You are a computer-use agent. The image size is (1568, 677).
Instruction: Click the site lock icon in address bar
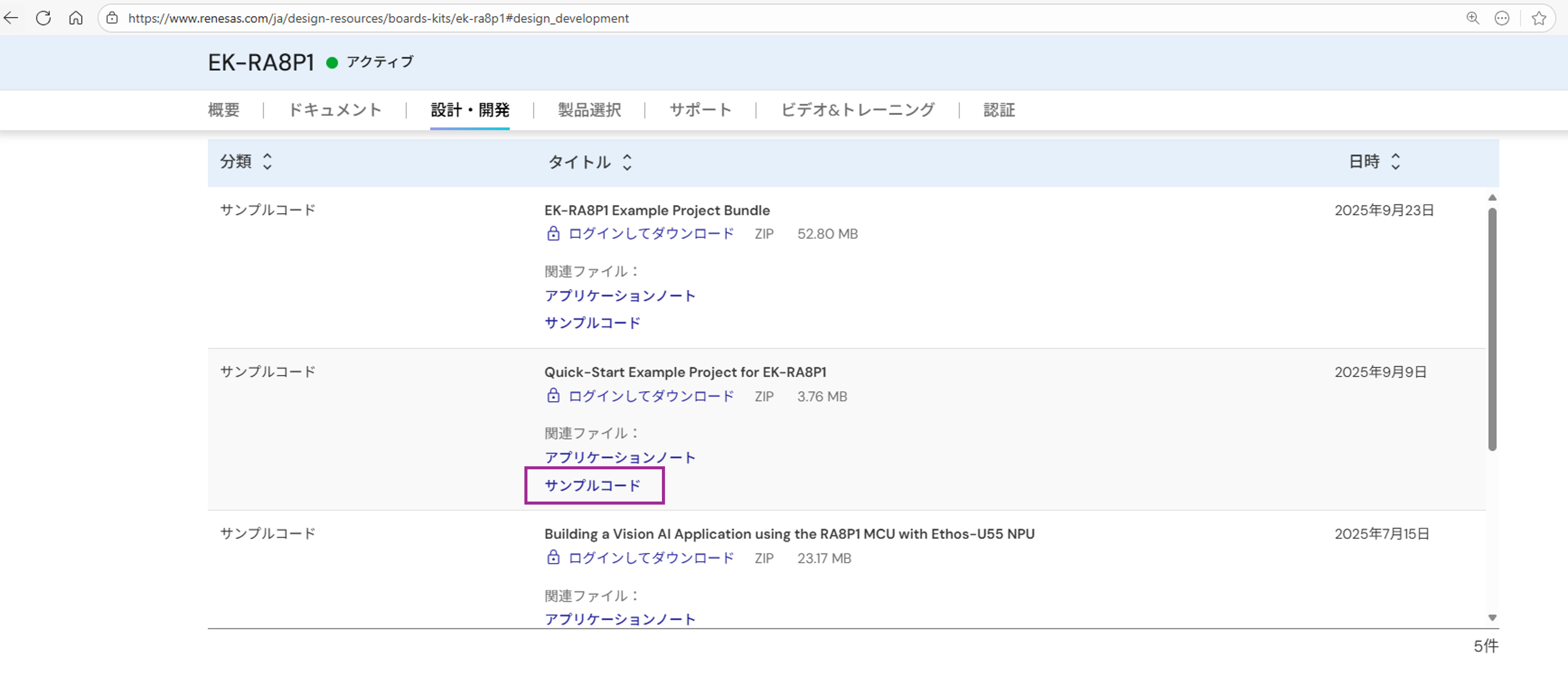click(x=112, y=18)
